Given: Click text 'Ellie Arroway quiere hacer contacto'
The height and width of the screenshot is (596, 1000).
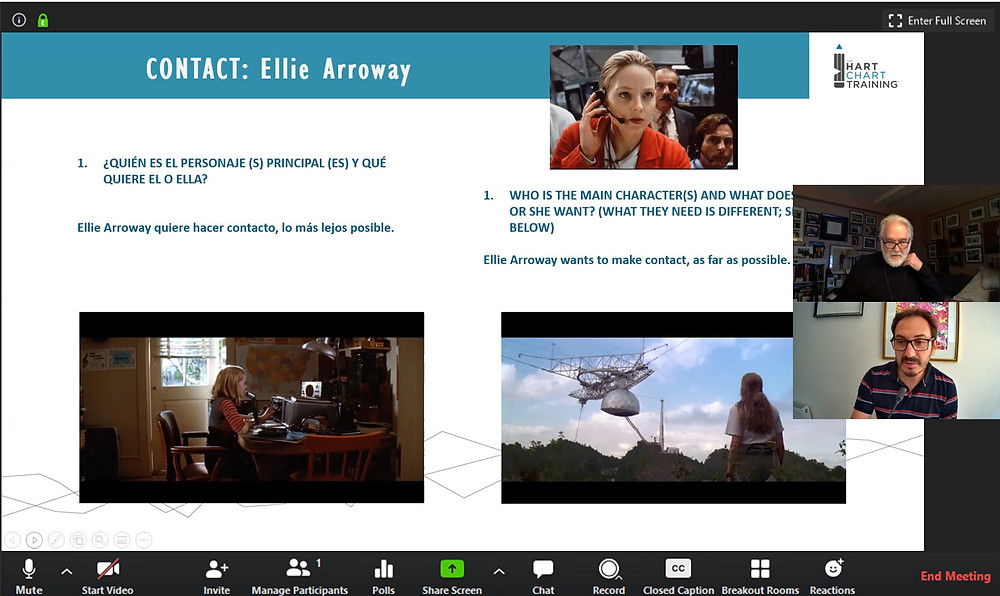Looking at the screenshot, I should pos(235,228).
